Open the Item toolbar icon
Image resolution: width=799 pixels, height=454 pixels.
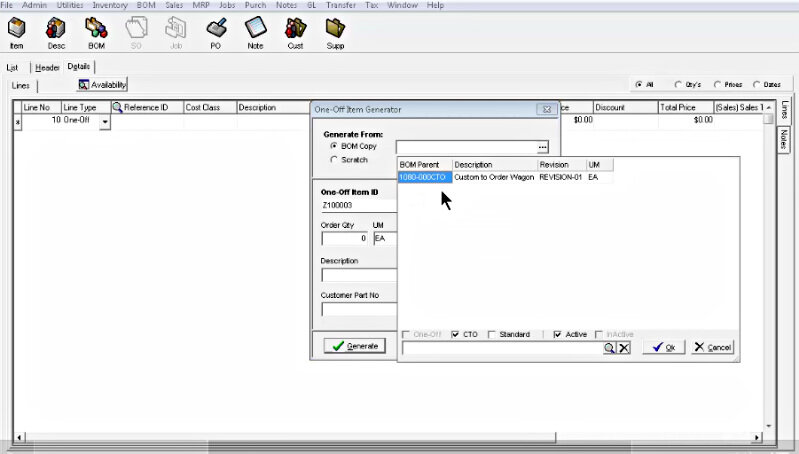pyautogui.click(x=17, y=32)
